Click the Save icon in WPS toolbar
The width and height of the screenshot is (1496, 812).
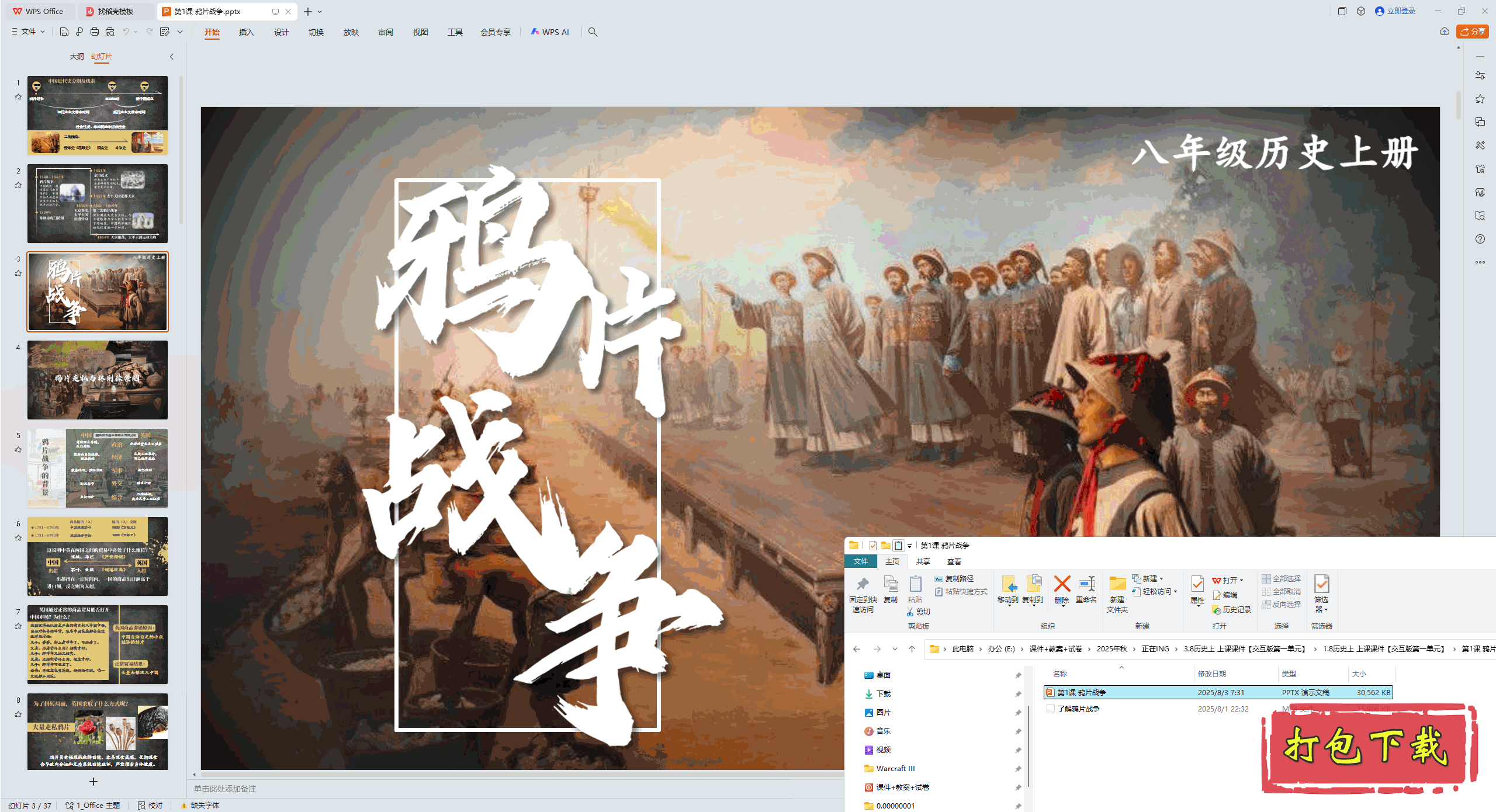(x=64, y=32)
